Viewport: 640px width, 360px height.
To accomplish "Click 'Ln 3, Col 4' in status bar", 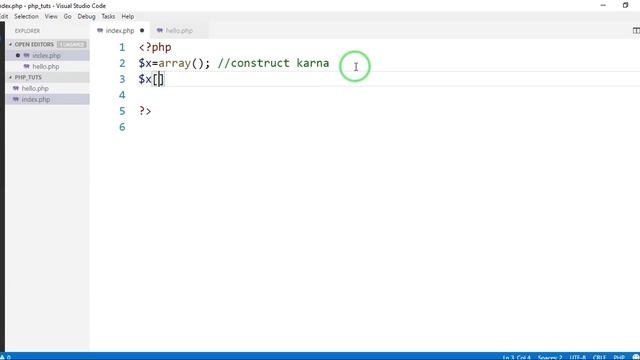I will (x=517, y=357).
